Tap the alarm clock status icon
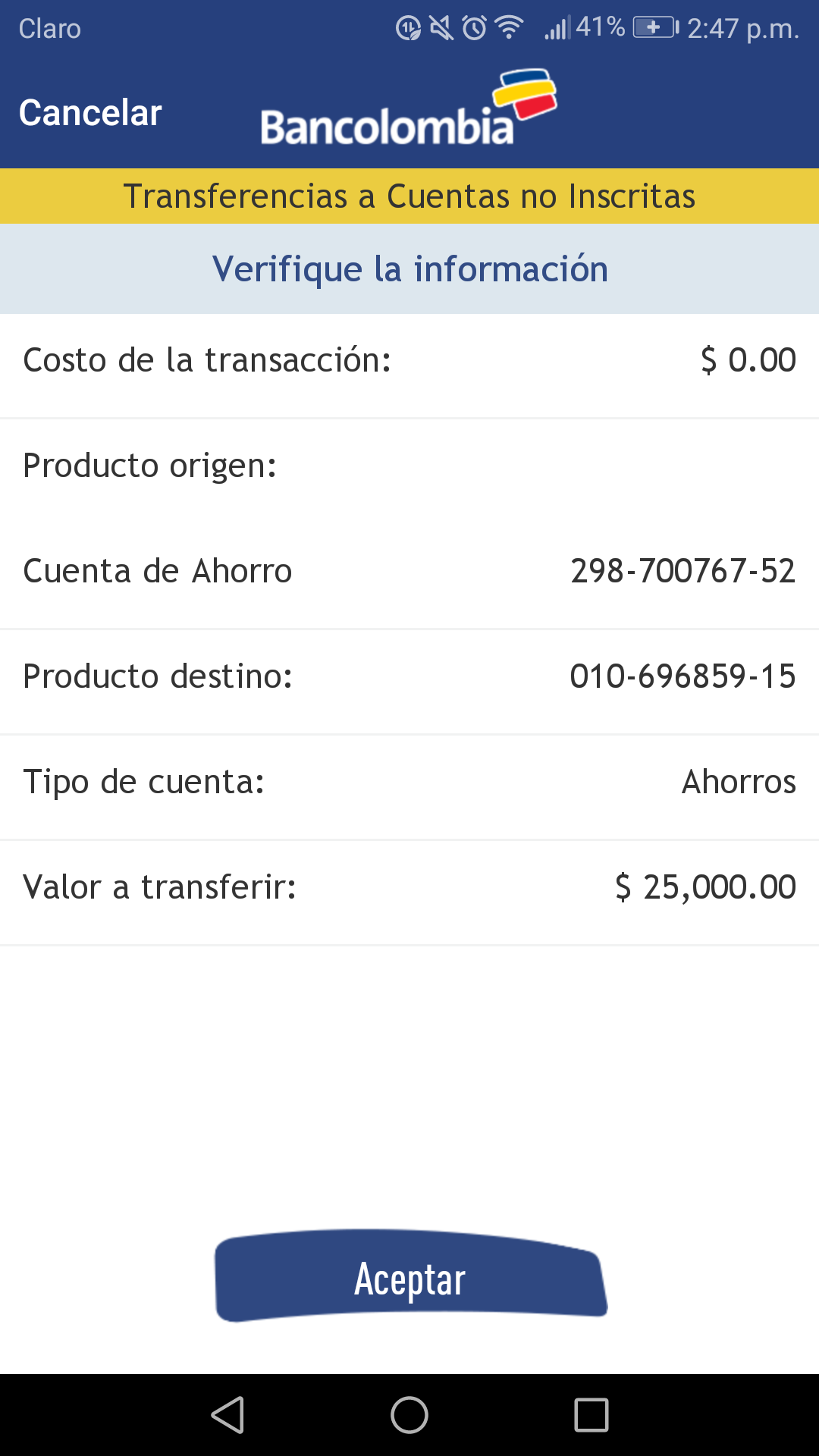Image resolution: width=819 pixels, height=1456 pixels. [475, 29]
